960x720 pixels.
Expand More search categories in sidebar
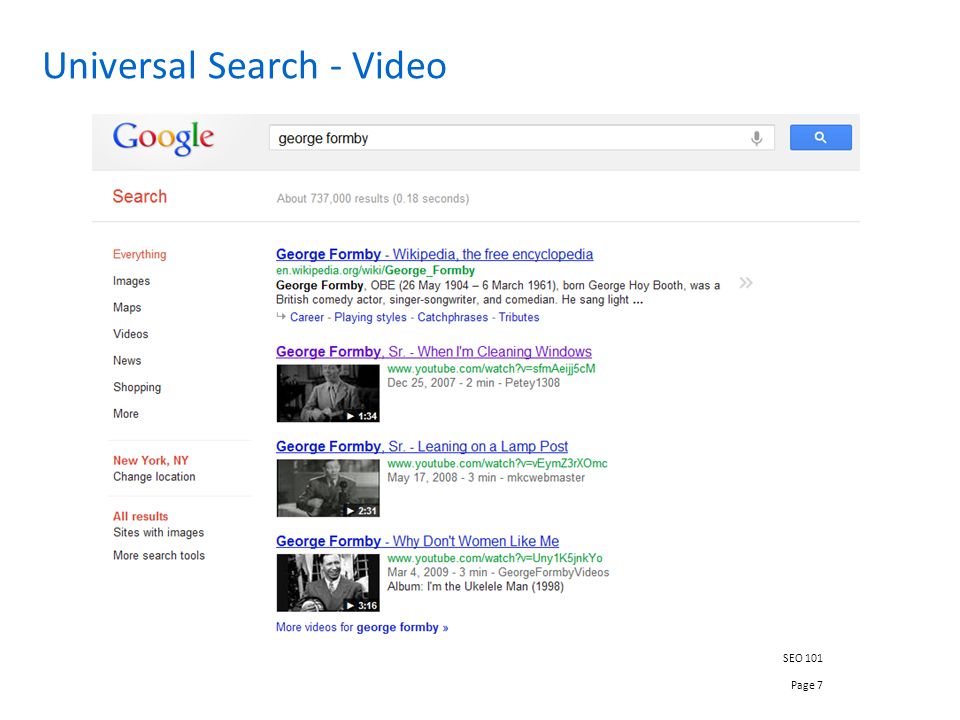pos(126,414)
